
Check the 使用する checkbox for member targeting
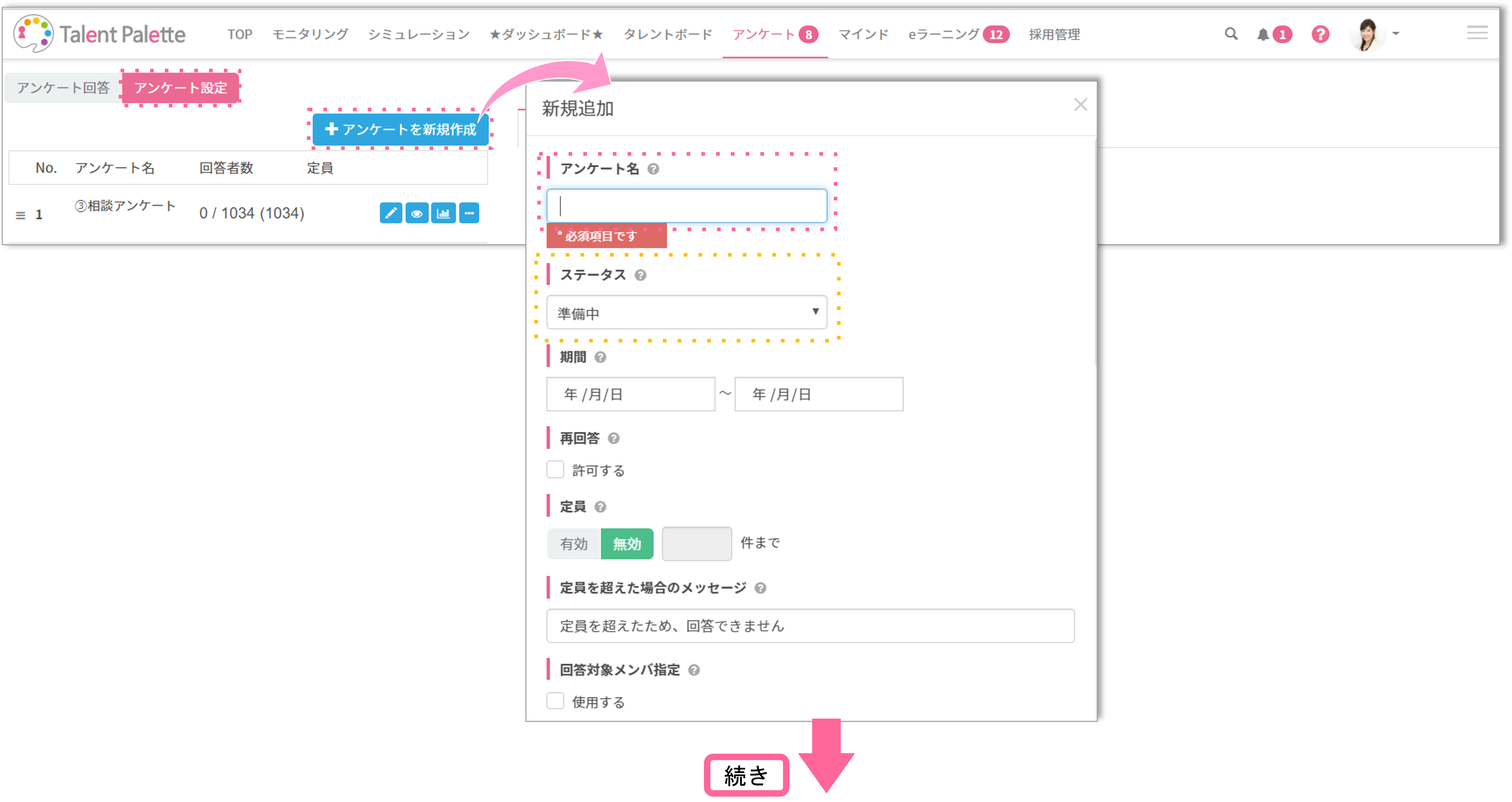pyautogui.click(x=555, y=701)
